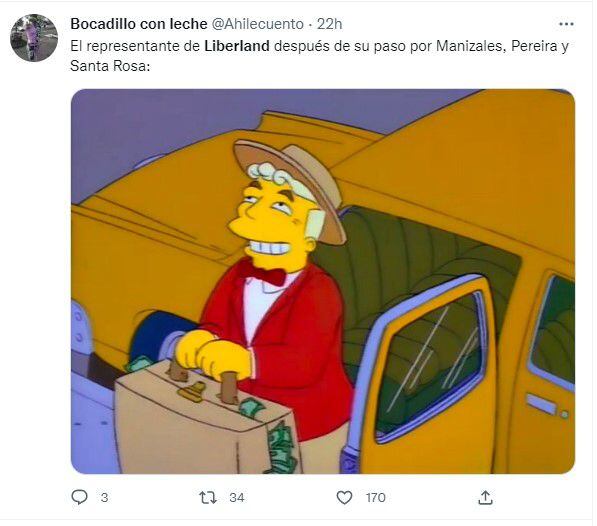The width and height of the screenshot is (597, 526).
Task: Visit the @Ahilecuento handle link
Action: pyautogui.click(x=257, y=24)
